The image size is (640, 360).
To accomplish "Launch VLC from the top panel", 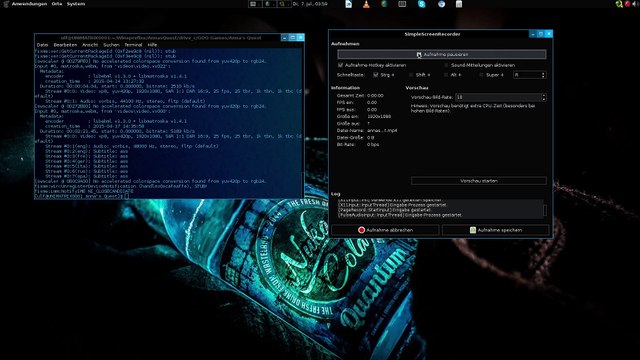I will pos(366,4).
